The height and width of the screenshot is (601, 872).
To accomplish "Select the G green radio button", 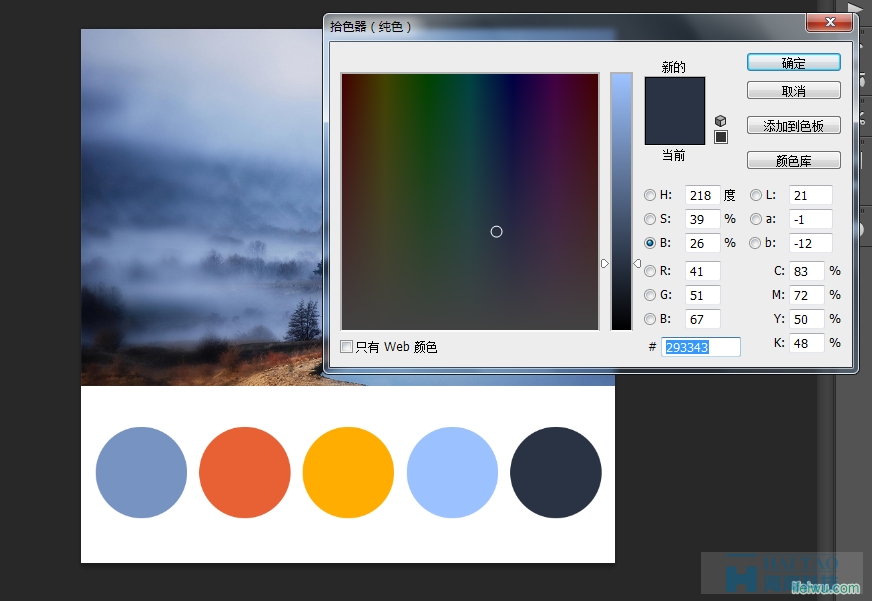I will [x=650, y=295].
